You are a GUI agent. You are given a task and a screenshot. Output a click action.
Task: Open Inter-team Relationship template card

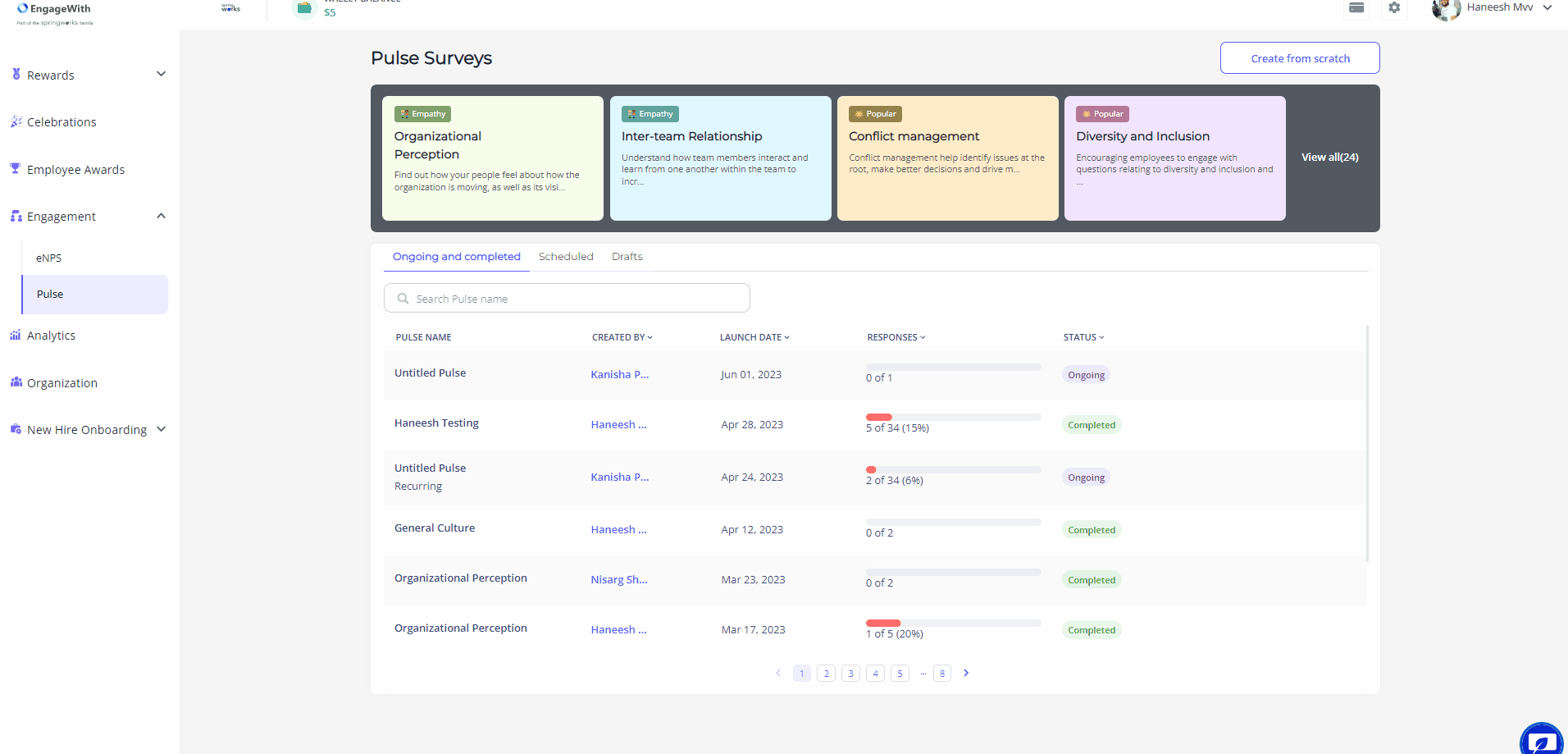tap(720, 158)
